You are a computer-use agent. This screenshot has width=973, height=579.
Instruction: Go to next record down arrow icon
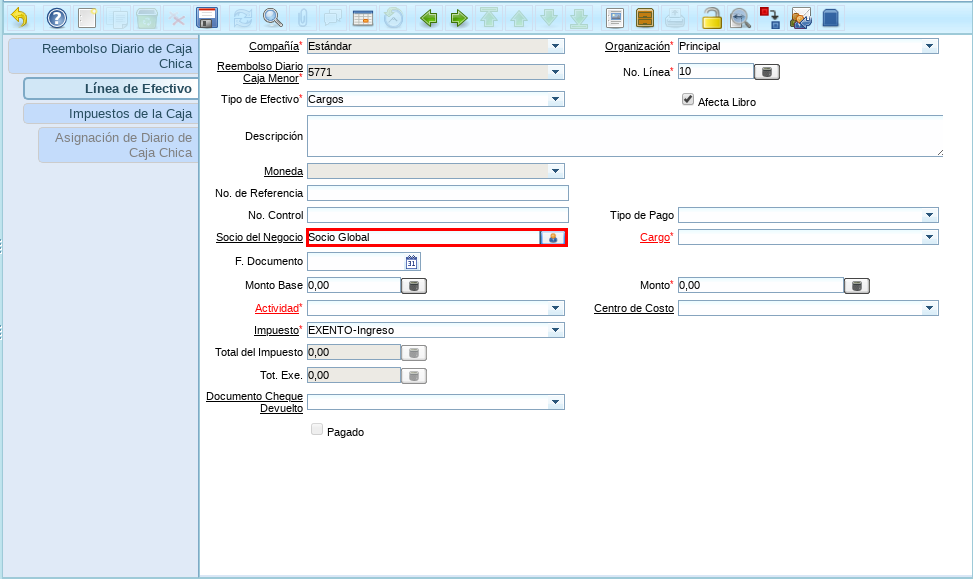click(549, 18)
